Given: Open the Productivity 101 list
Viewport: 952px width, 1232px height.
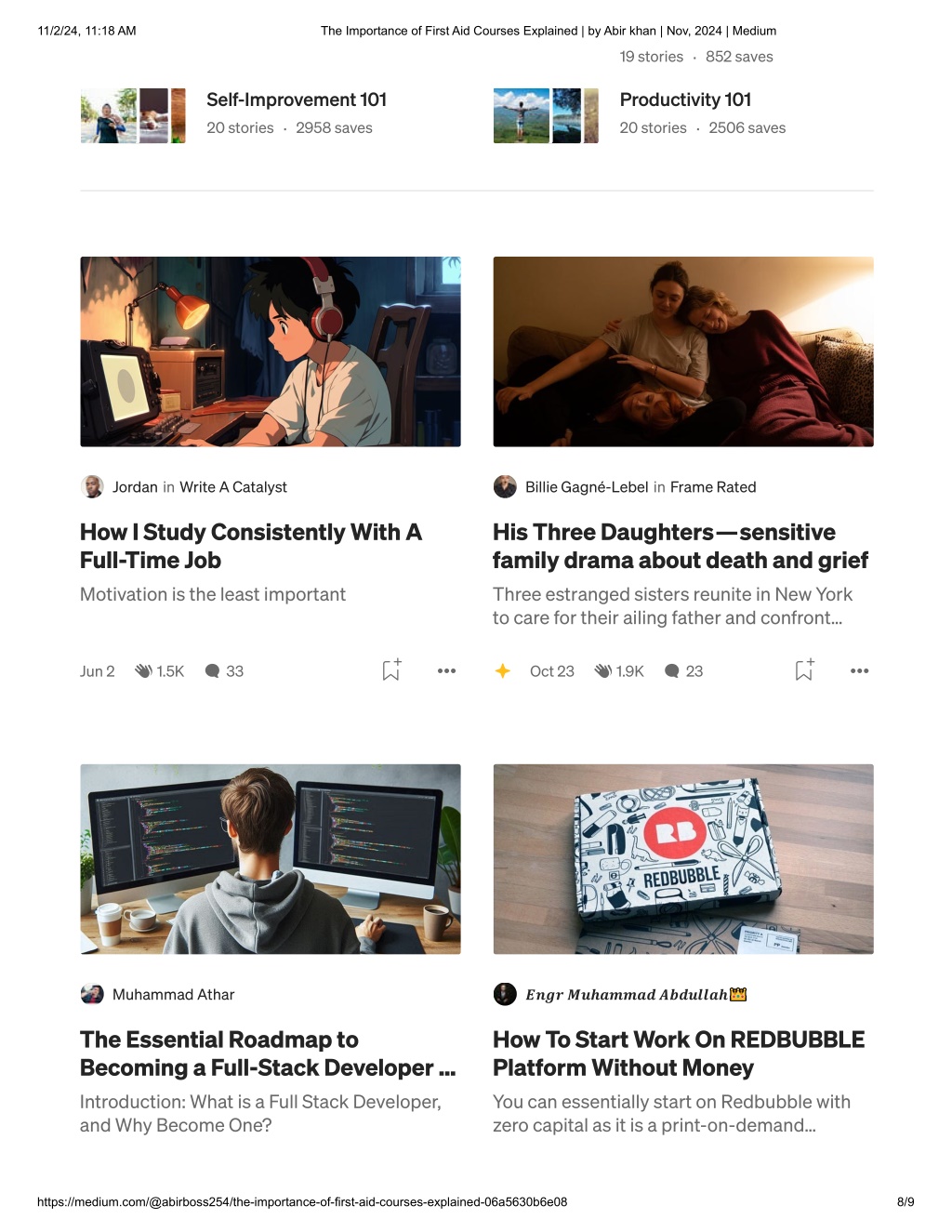Looking at the screenshot, I should tap(685, 99).
